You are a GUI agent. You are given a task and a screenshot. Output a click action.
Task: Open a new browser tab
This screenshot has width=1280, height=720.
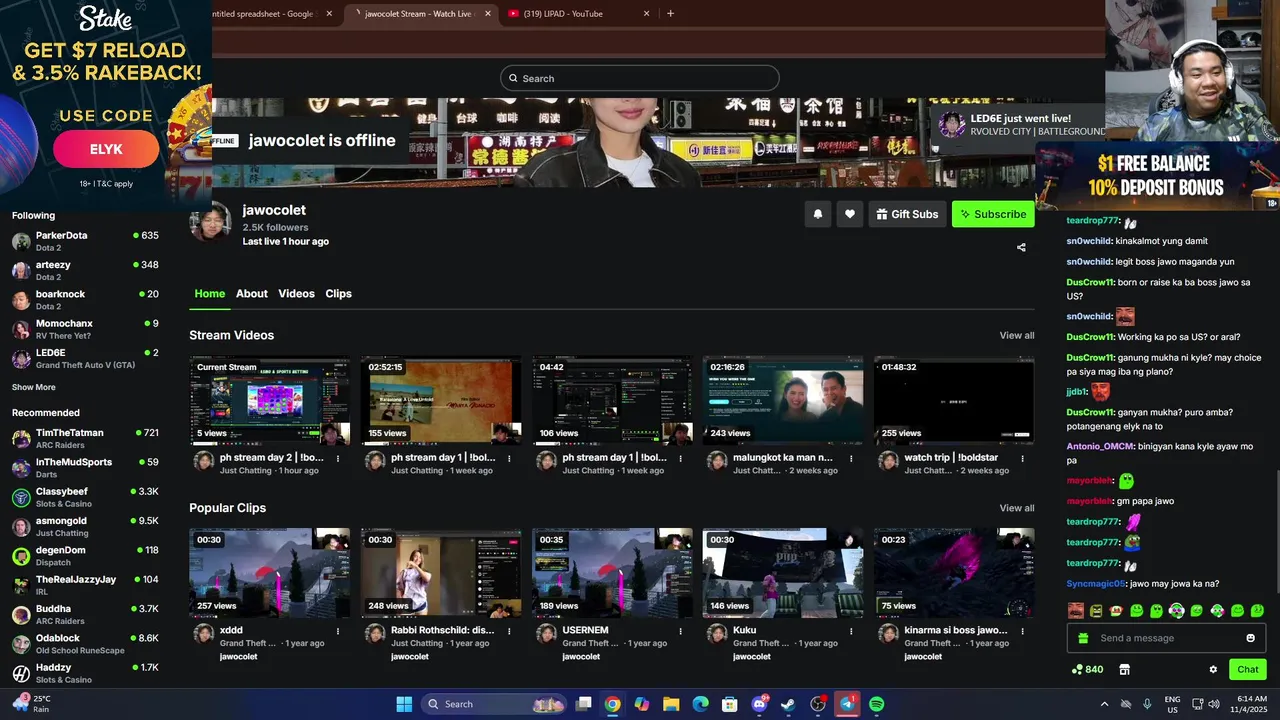670,14
